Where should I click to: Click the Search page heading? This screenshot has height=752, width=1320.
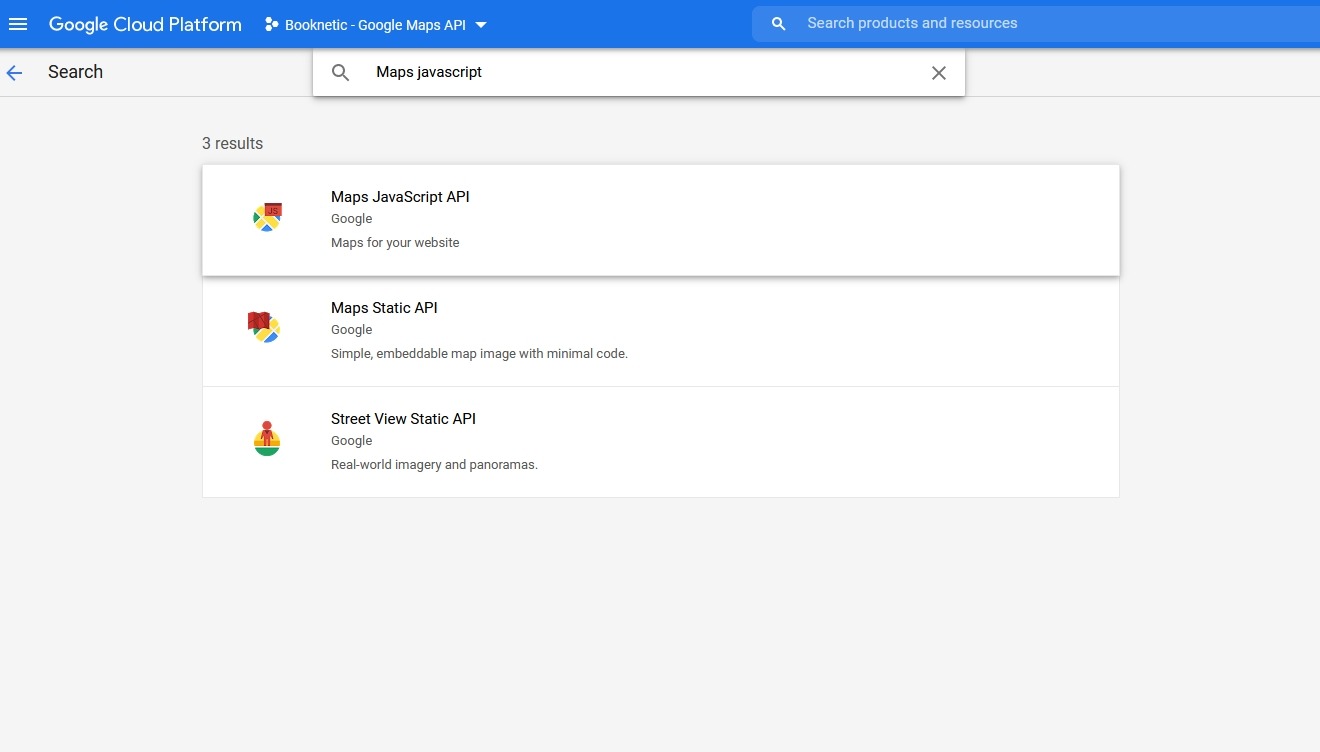75,72
